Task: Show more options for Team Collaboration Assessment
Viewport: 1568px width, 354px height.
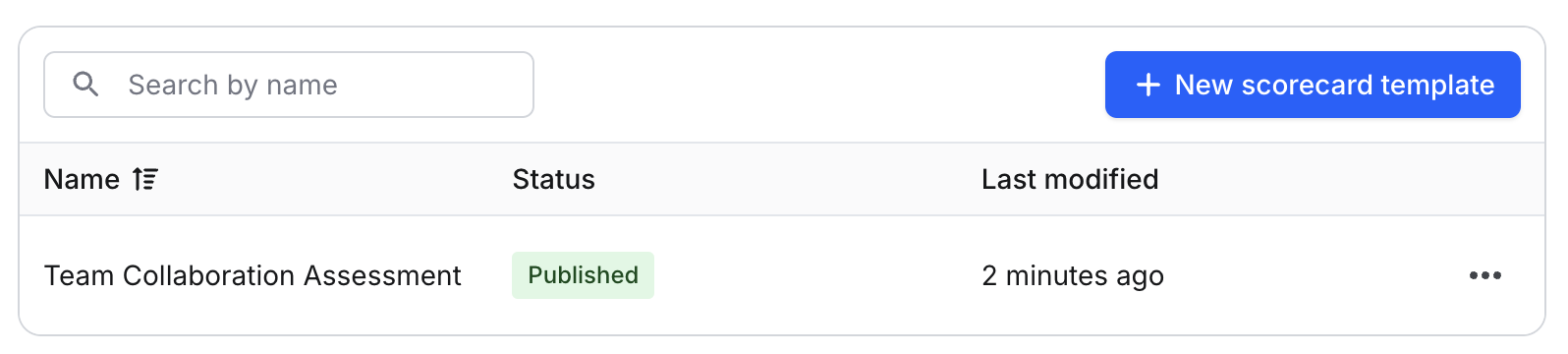Action: pyautogui.click(x=1484, y=275)
